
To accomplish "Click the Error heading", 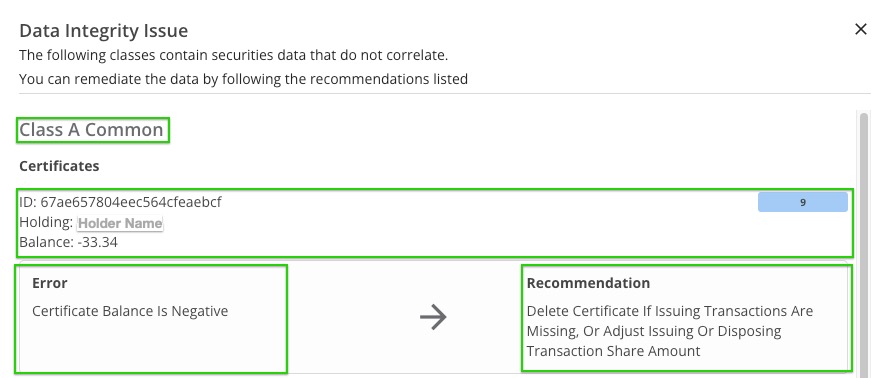I will pos(49,283).
